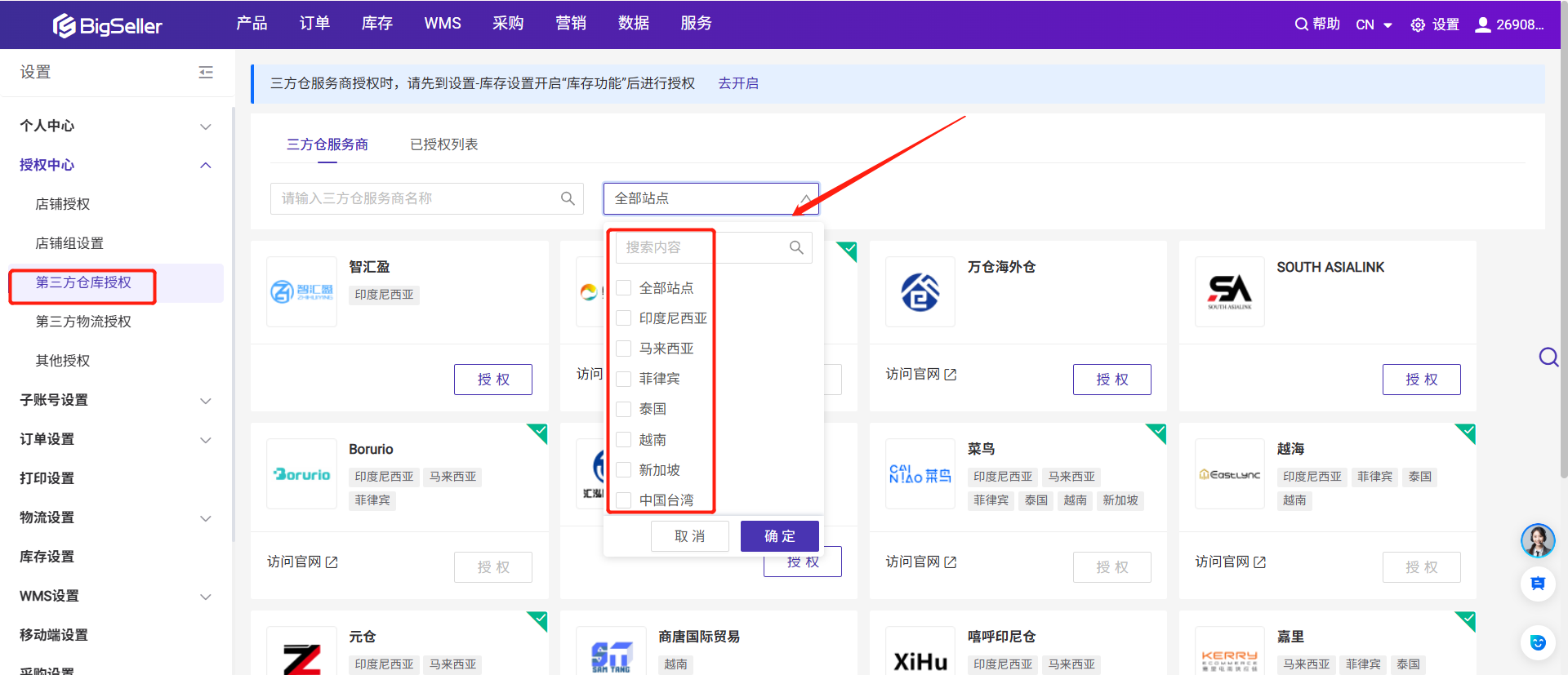Select the 全部站点 checkbox option
The height and width of the screenshot is (675, 1568).
click(624, 288)
